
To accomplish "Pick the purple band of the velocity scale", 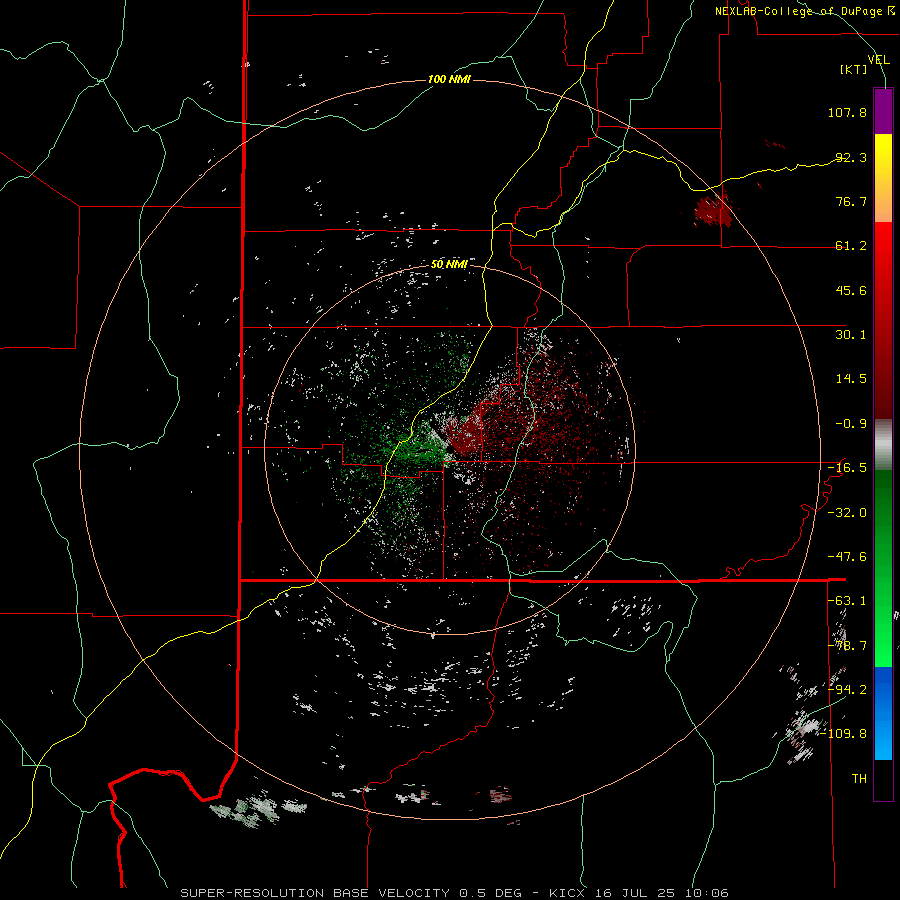I will (883, 111).
